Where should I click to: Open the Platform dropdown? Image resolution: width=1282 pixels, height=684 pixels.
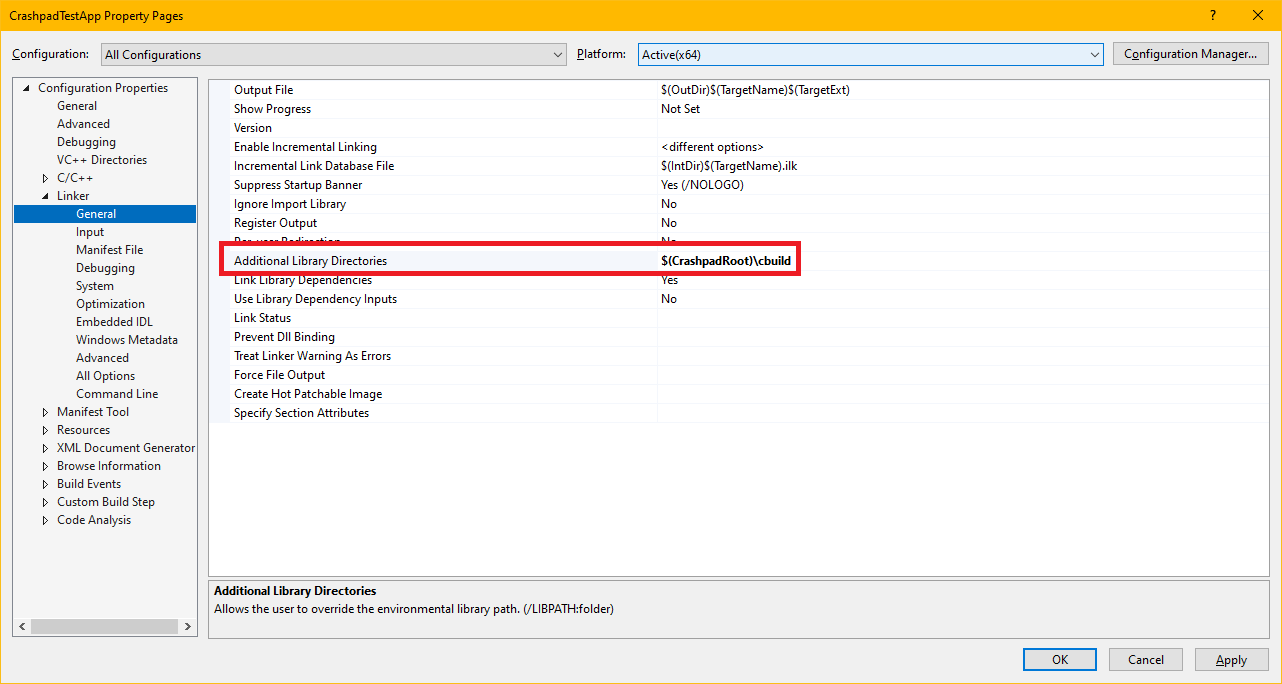tap(869, 55)
